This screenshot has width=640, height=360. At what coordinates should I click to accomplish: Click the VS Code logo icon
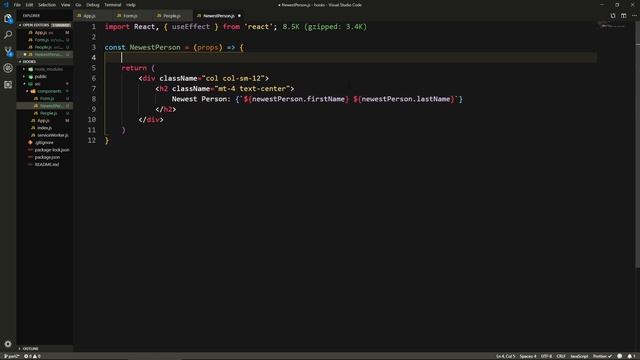pos(6,5)
